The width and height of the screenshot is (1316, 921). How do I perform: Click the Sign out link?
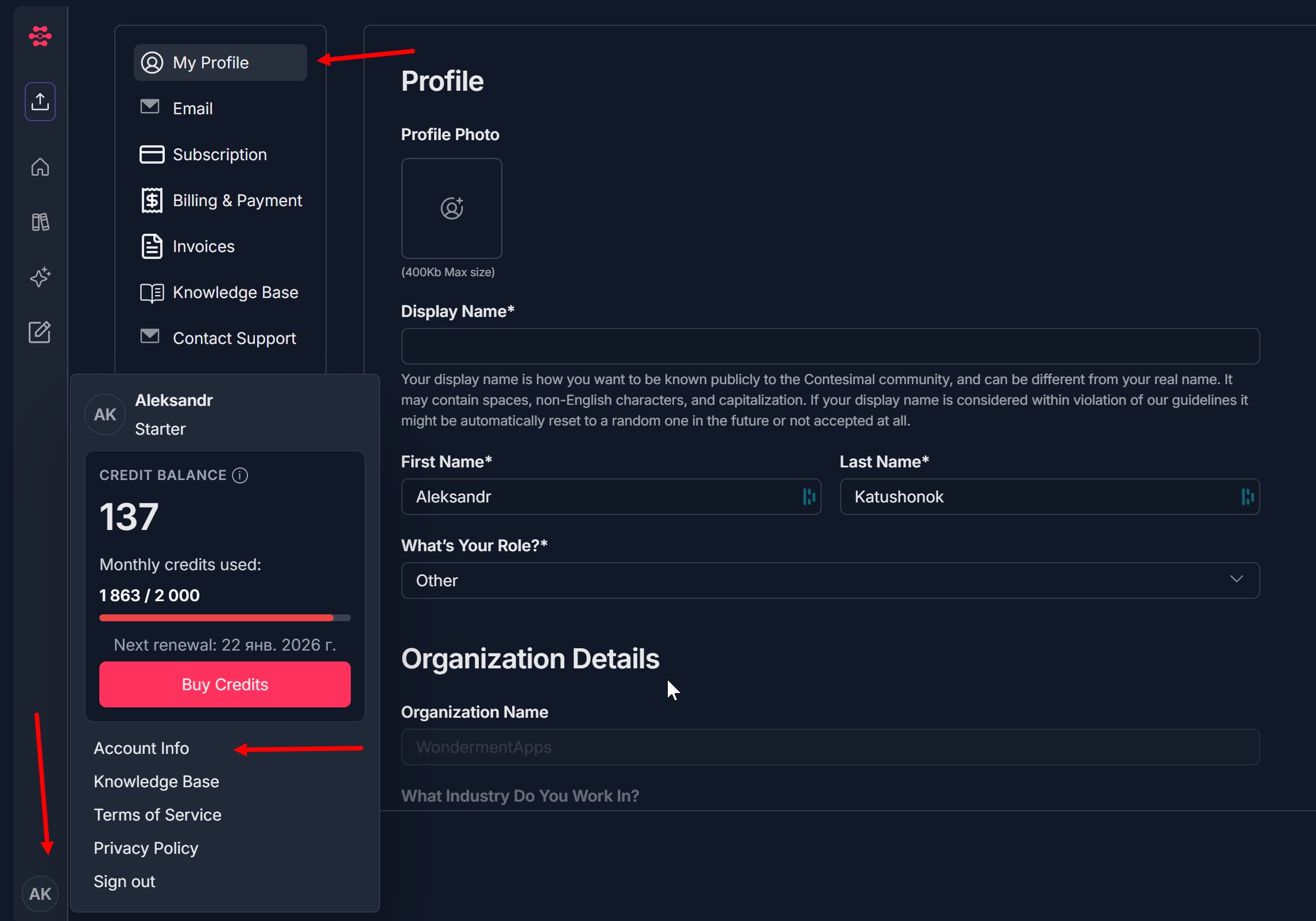[x=125, y=881]
